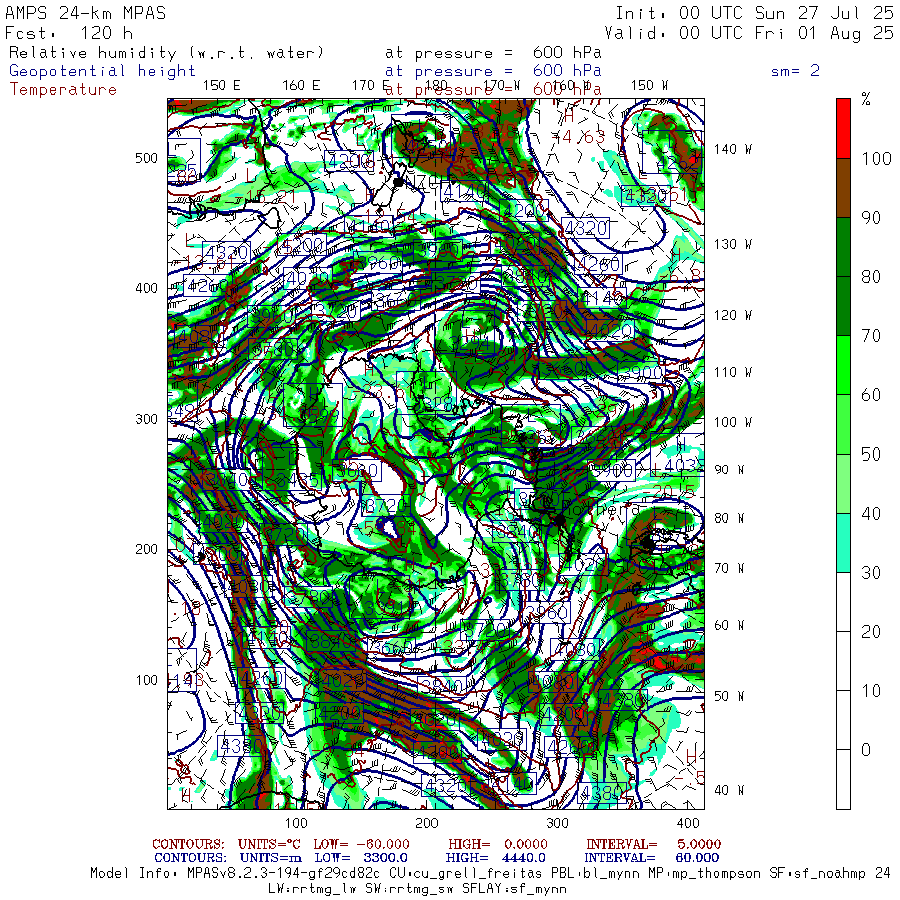Click the white 10–20% colorbar segment
The height and width of the screenshot is (900, 900).
pos(843,661)
